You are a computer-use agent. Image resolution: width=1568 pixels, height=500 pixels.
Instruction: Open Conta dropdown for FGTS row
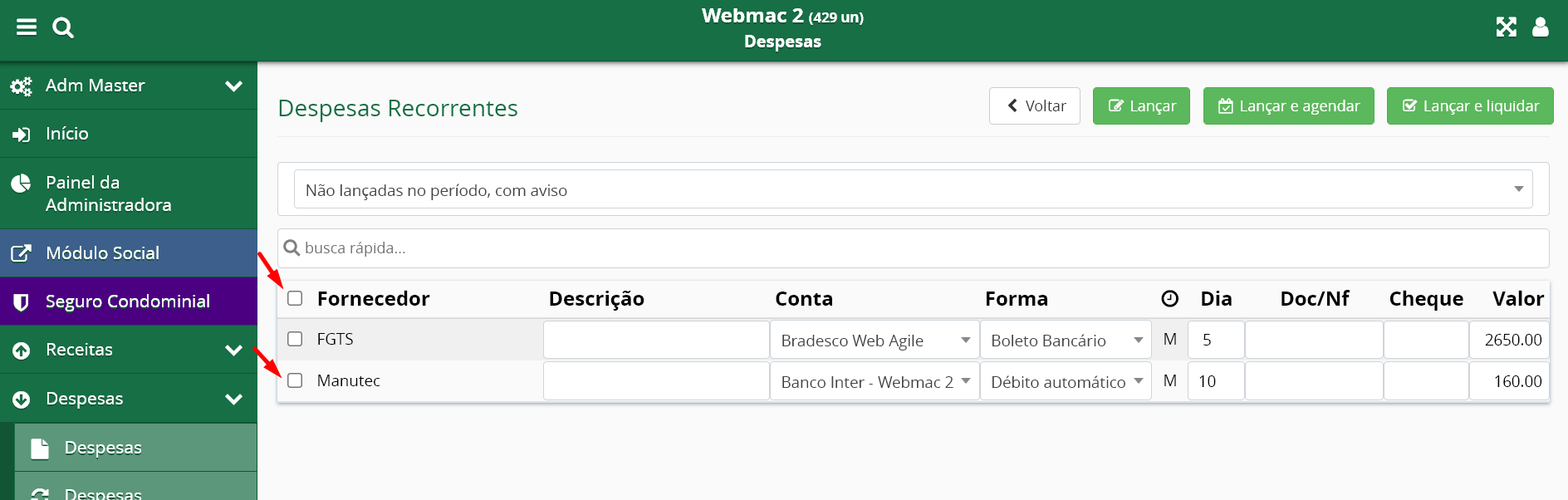(x=875, y=340)
